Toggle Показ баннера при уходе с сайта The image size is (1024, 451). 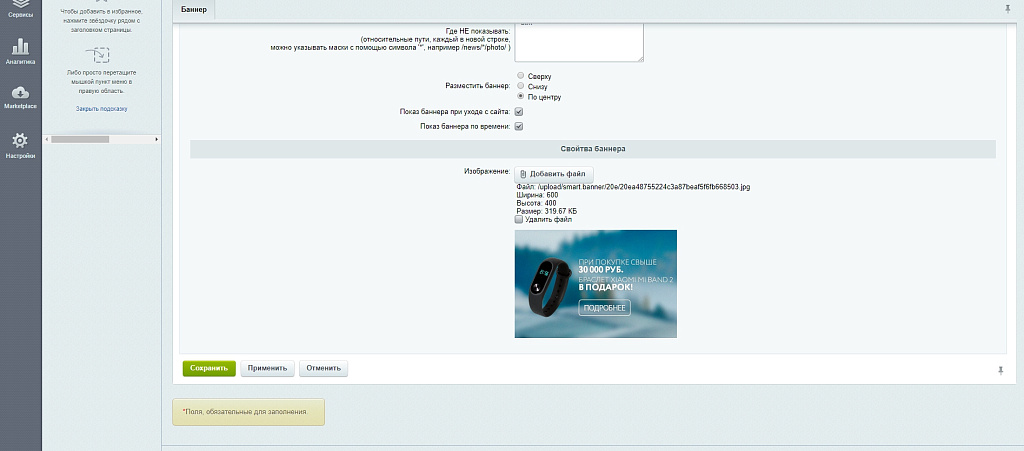519,112
